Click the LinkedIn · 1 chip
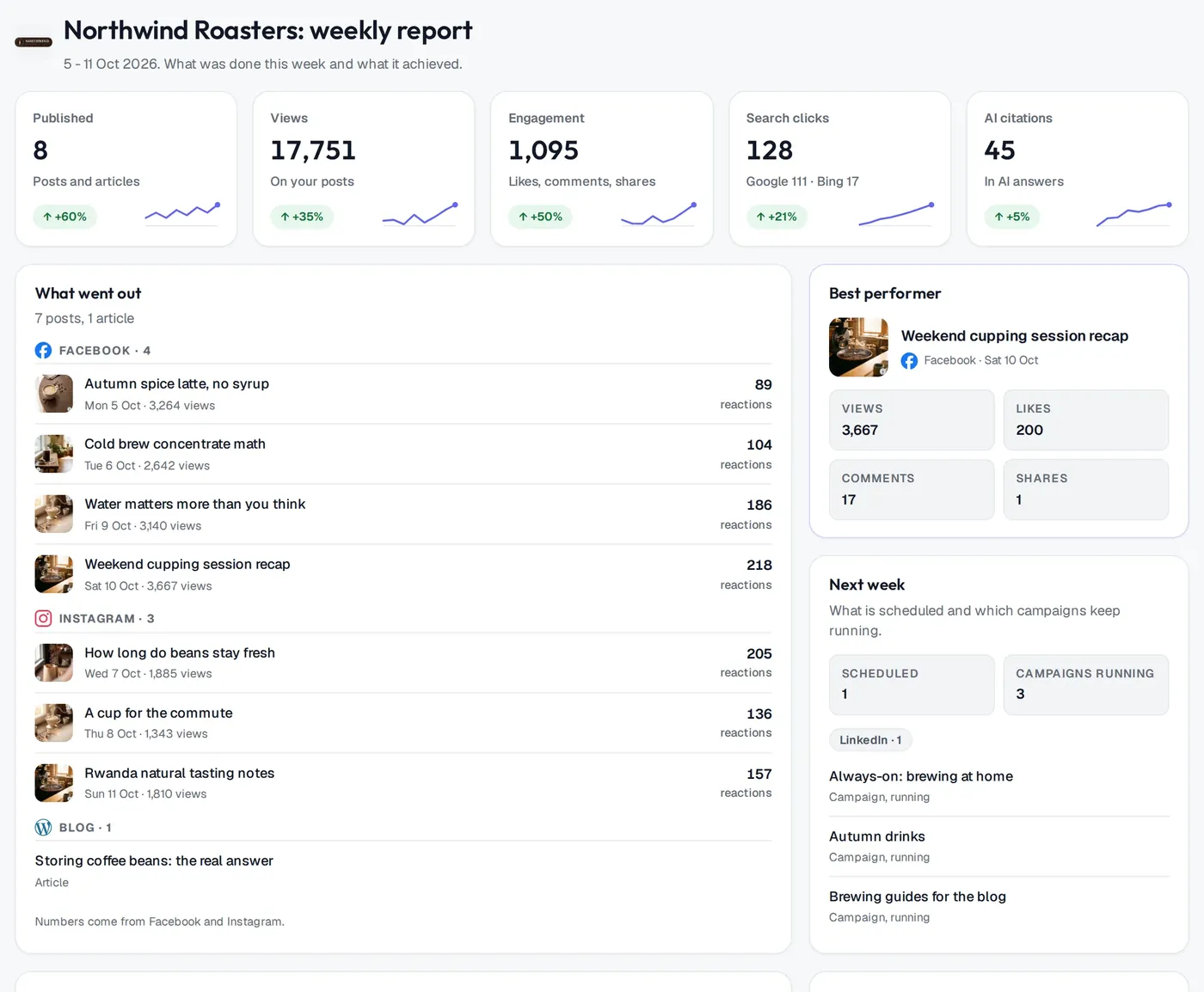Viewport: 1204px width, 992px height. point(870,740)
